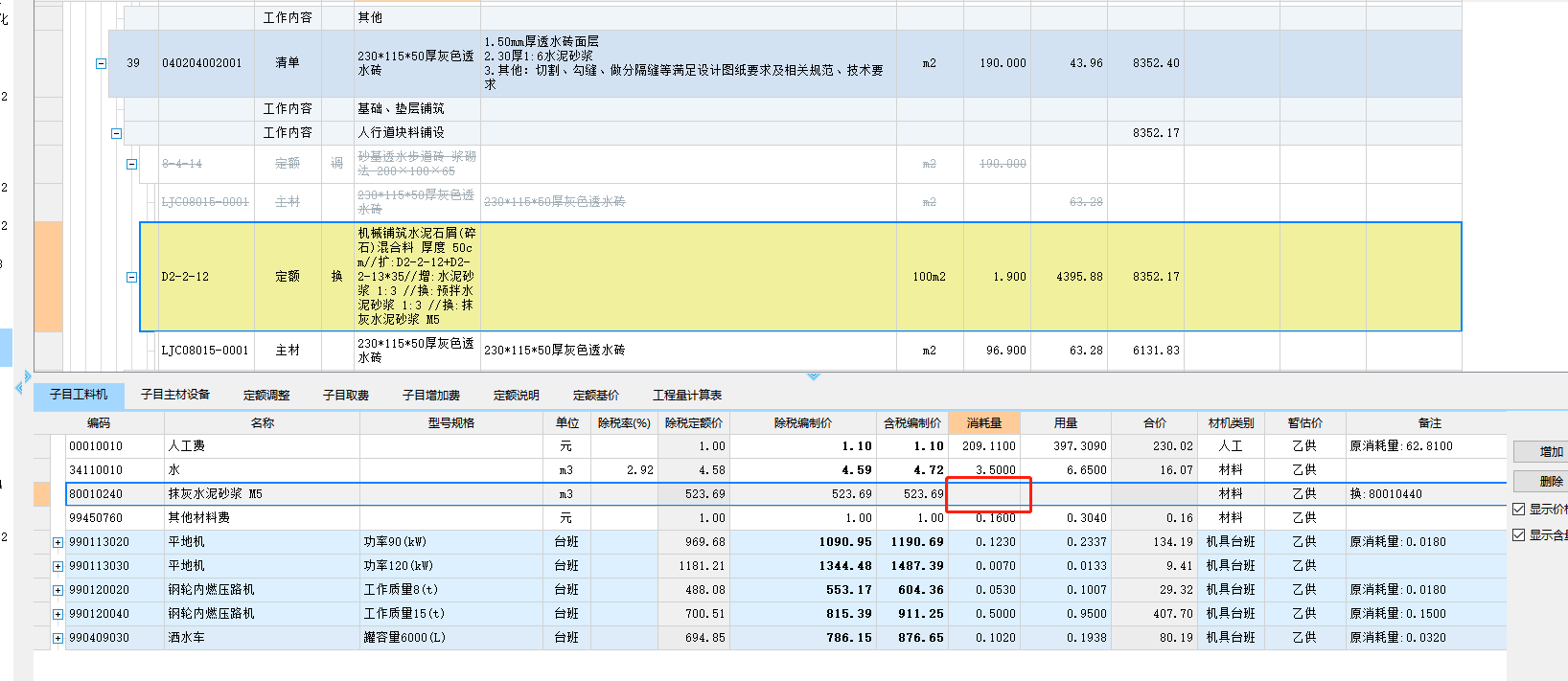Toggle the 显示含 checkbox
The height and width of the screenshot is (681, 1568).
1518,535
